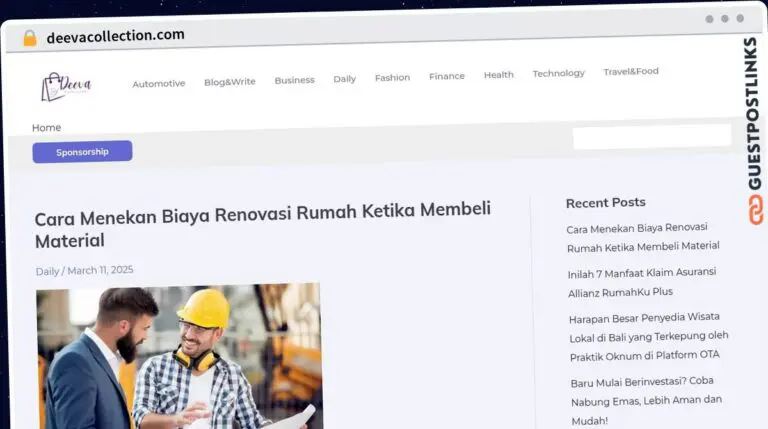Click the deevacollection.com address bar URL
Image resolution: width=768 pixels, height=429 pixels.
click(x=115, y=36)
